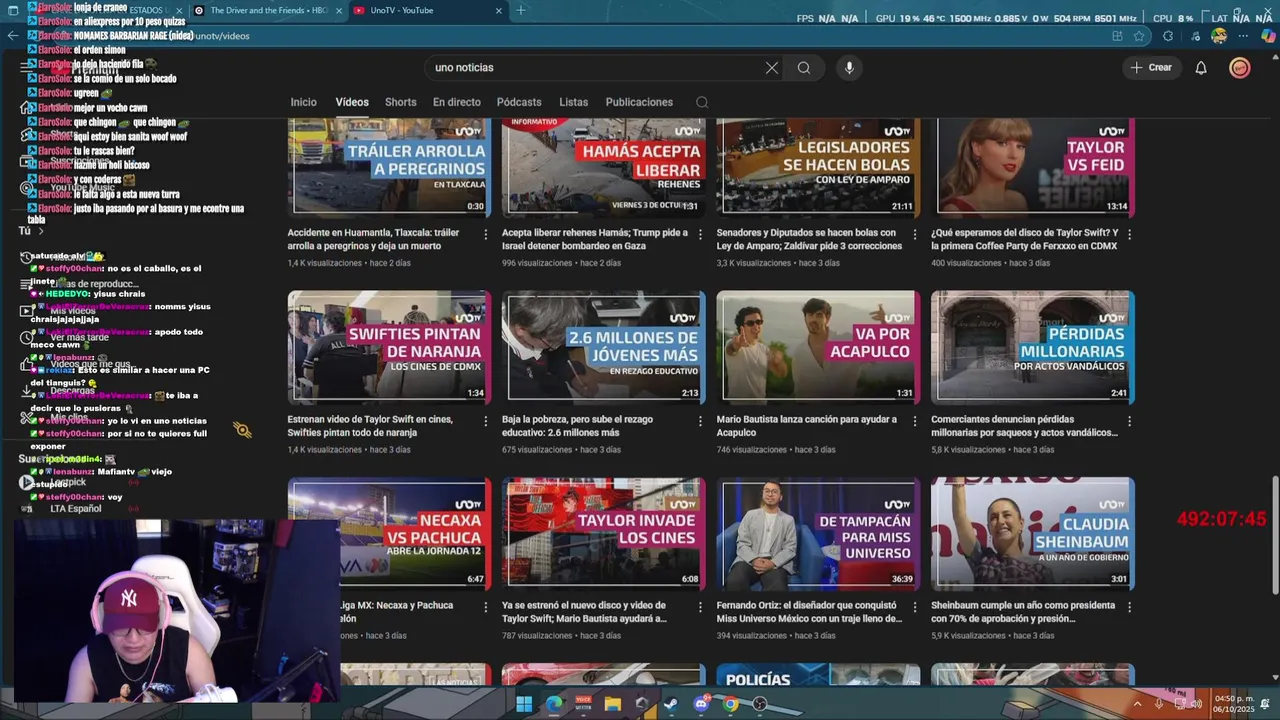Open the Legisladores se hacen bolas thumbnail

[x=818, y=166]
